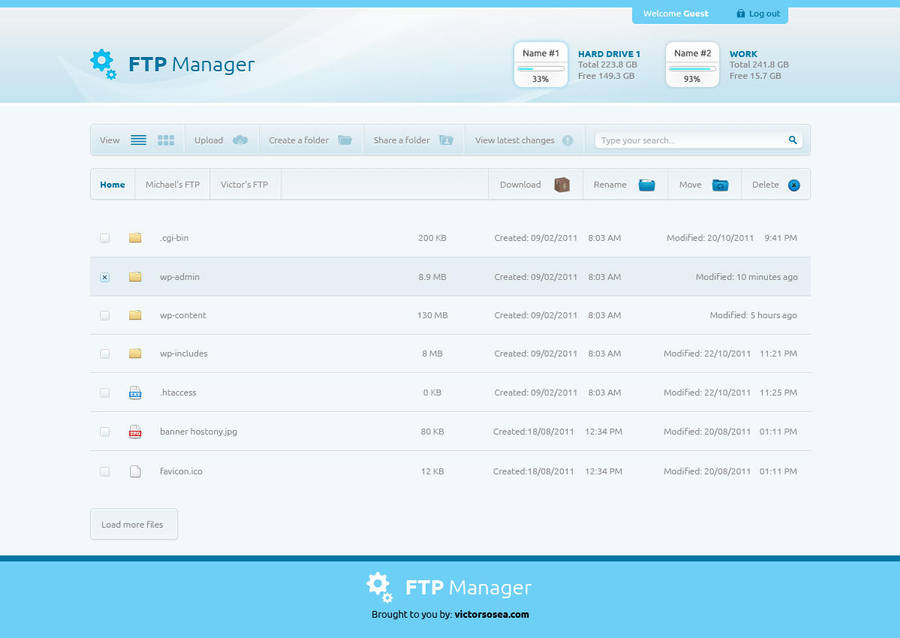Viewport: 900px width, 638px height.
Task: Click the Share a folder label
Action: pos(401,140)
